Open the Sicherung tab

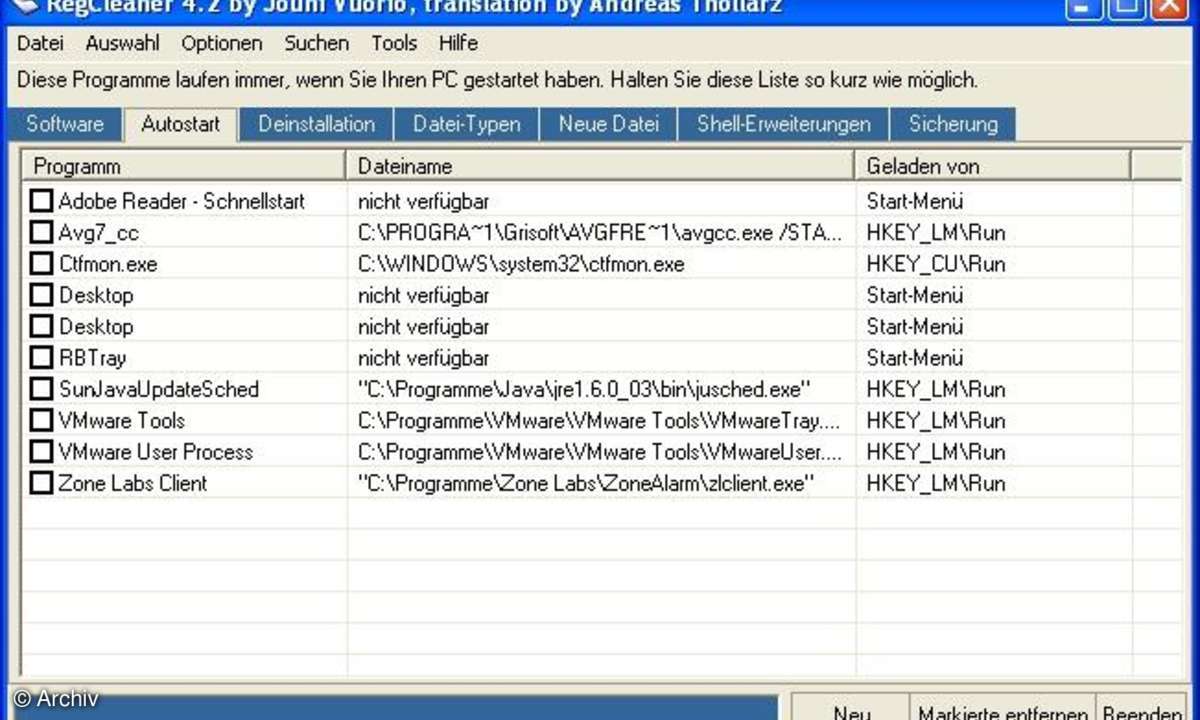pyautogui.click(x=953, y=124)
